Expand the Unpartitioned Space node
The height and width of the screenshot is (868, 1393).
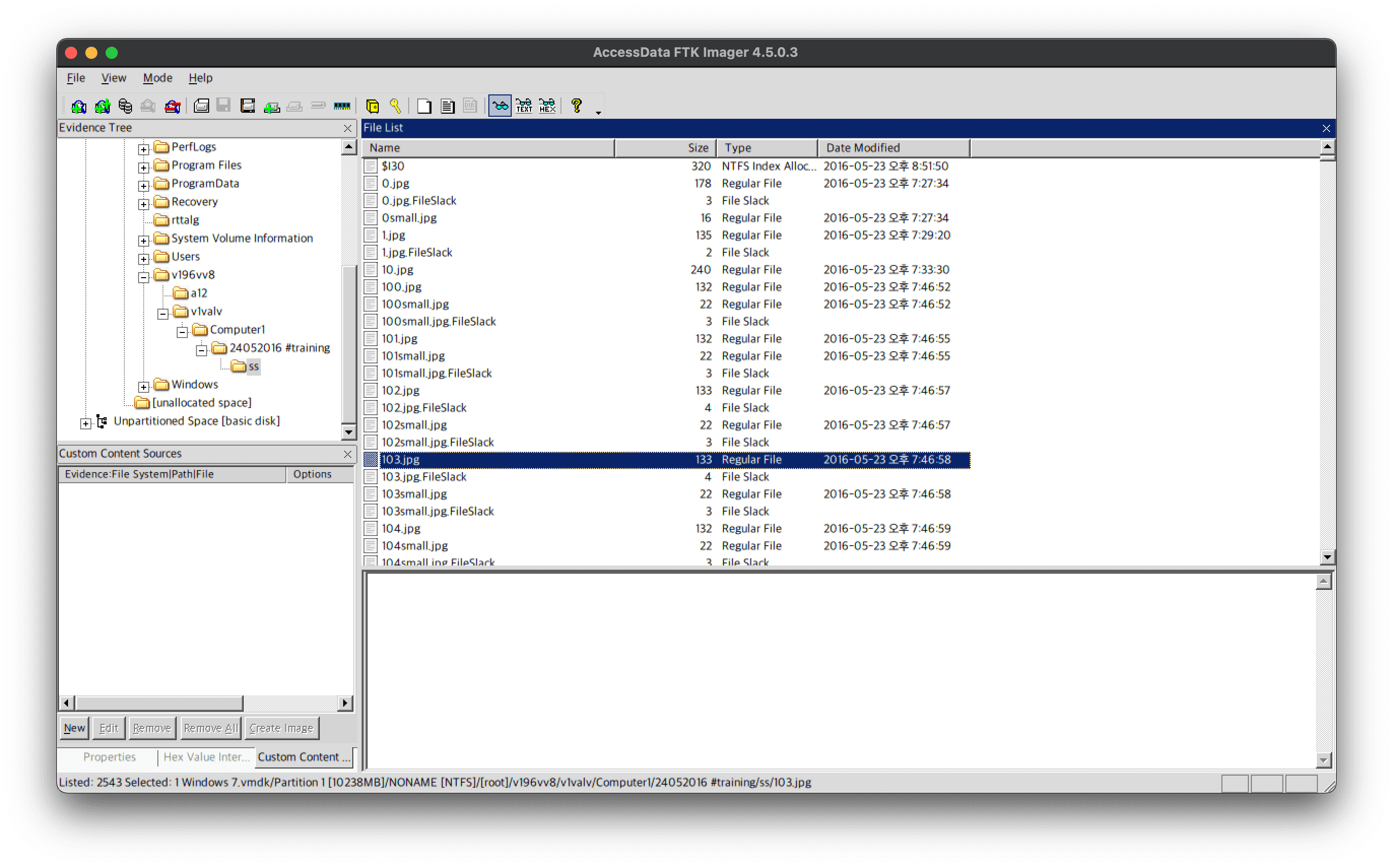coord(85,423)
